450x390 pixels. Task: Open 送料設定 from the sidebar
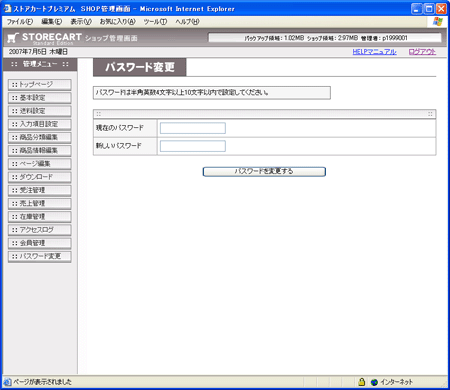[x=40, y=111]
